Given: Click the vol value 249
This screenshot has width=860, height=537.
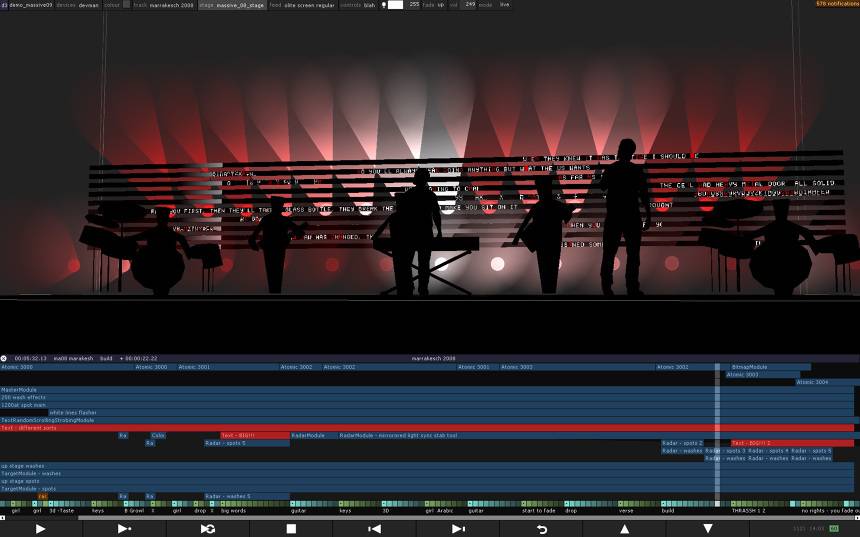Looking at the screenshot, I should (x=470, y=4).
